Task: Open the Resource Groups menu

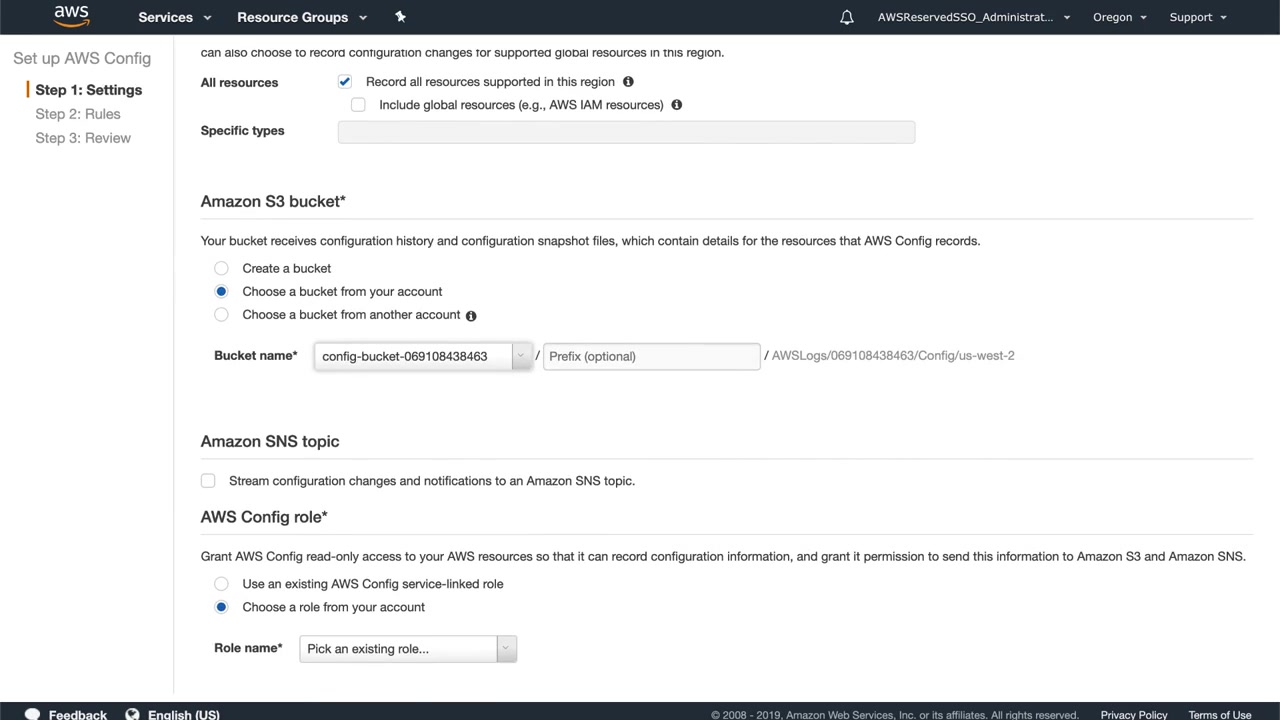Action: (x=302, y=17)
